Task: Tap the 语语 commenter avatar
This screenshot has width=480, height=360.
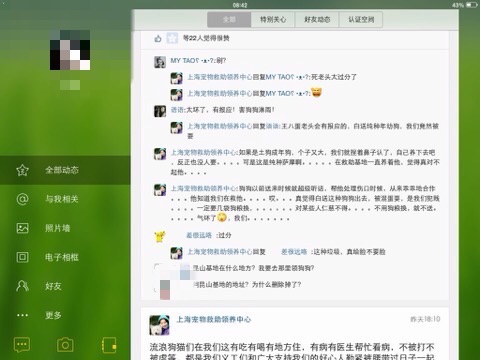Action: 160,111
